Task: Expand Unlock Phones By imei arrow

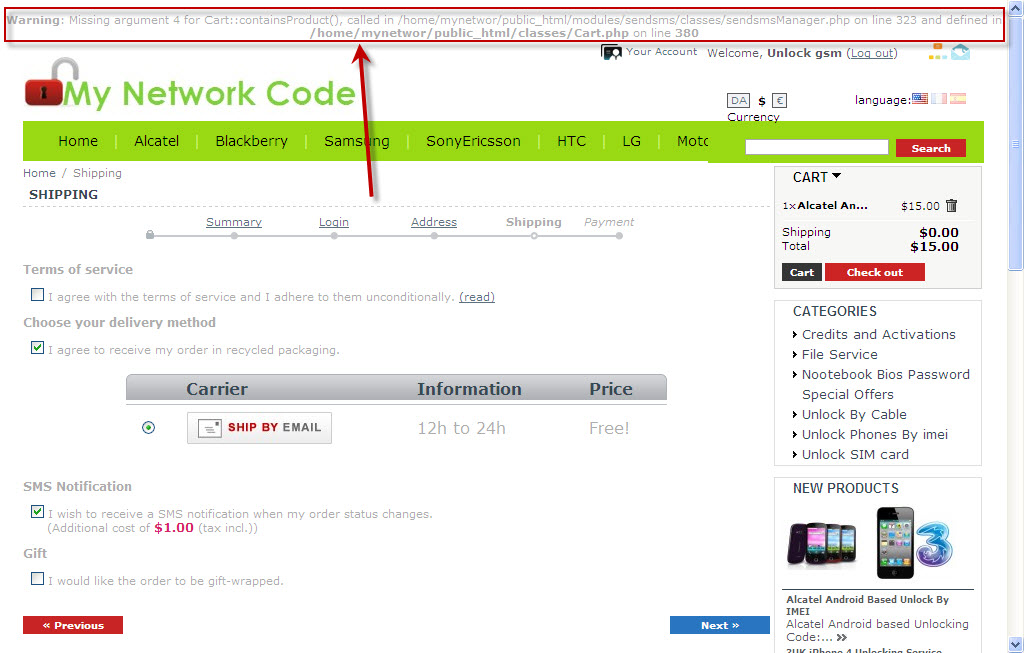Action: click(x=795, y=435)
